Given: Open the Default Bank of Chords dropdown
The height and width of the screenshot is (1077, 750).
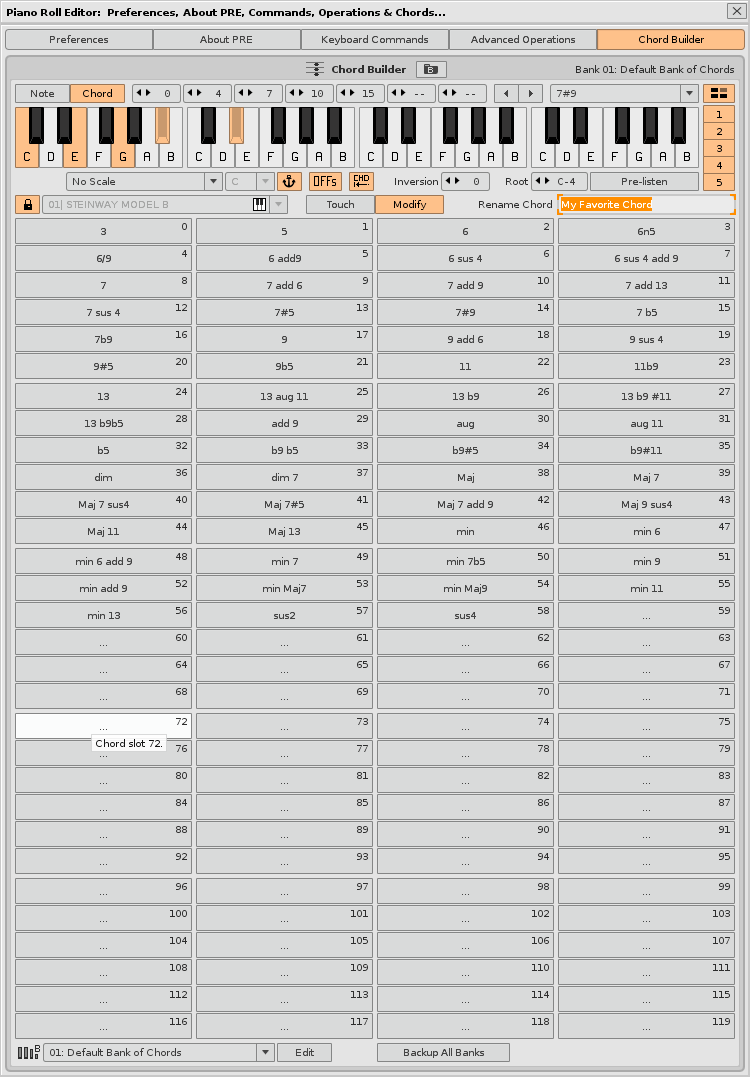Looking at the screenshot, I should coord(158,1052).
